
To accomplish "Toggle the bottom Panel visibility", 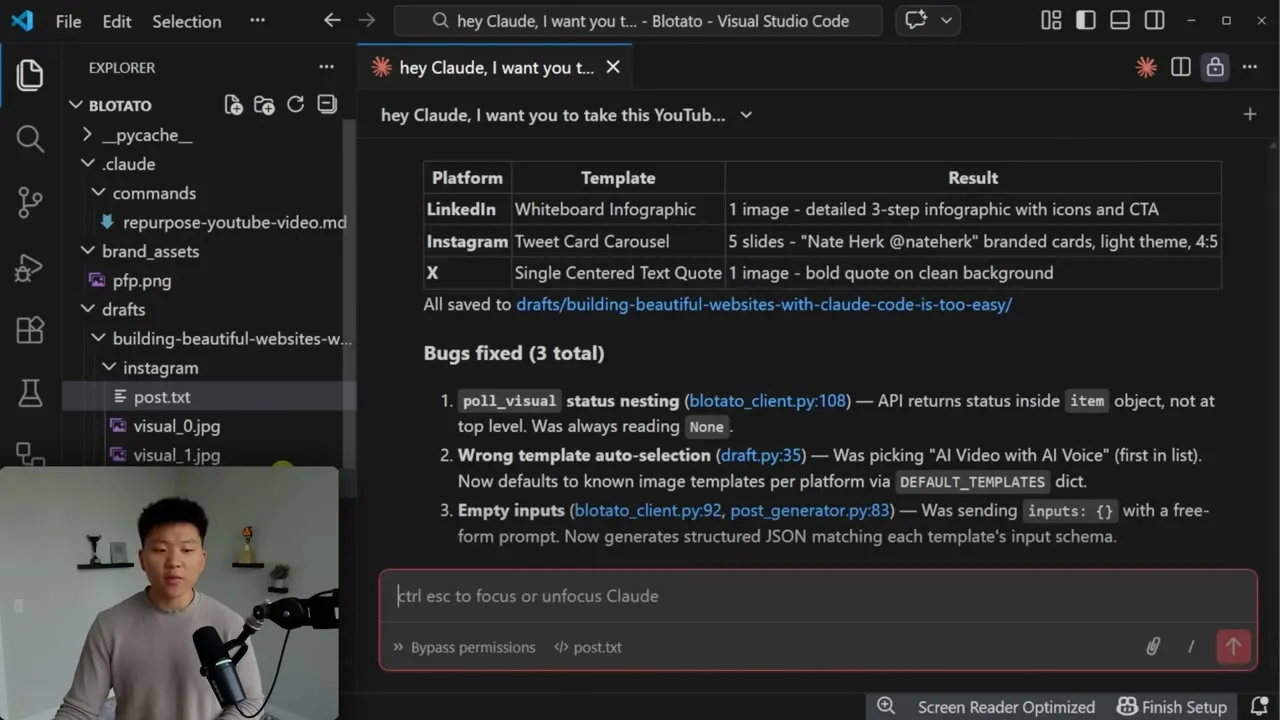I will click(1120, 20).
